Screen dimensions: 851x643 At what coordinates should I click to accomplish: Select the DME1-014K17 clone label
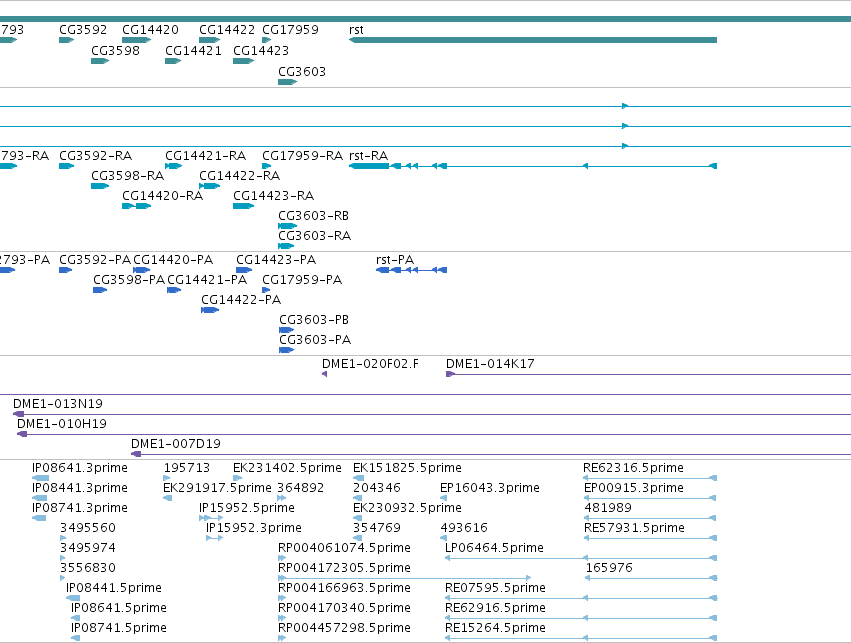[x=490, y=364]
